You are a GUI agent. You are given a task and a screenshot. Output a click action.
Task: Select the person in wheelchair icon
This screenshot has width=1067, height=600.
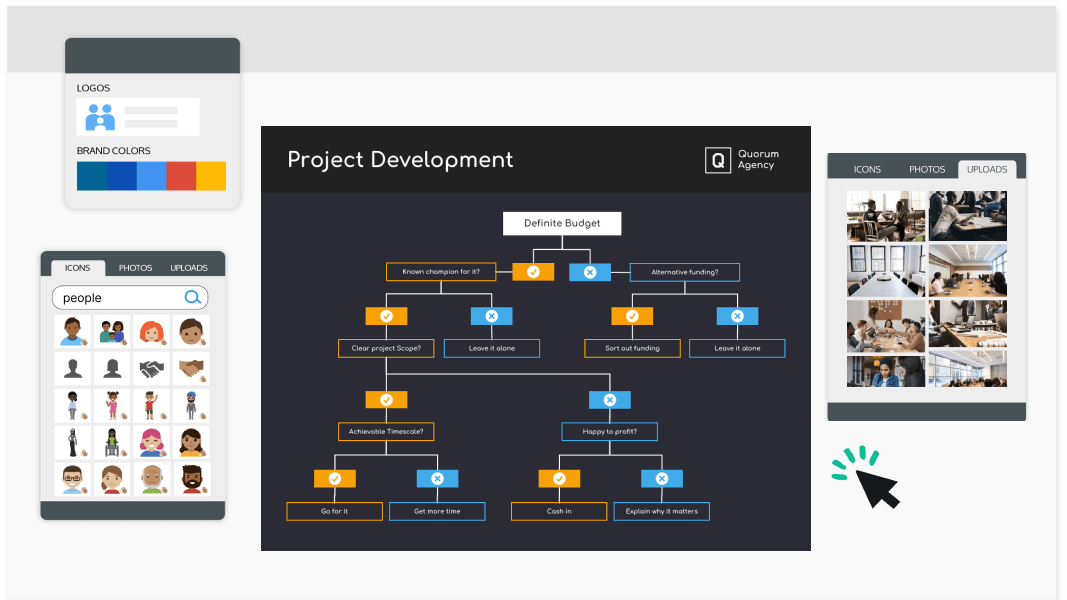point(112,441)
